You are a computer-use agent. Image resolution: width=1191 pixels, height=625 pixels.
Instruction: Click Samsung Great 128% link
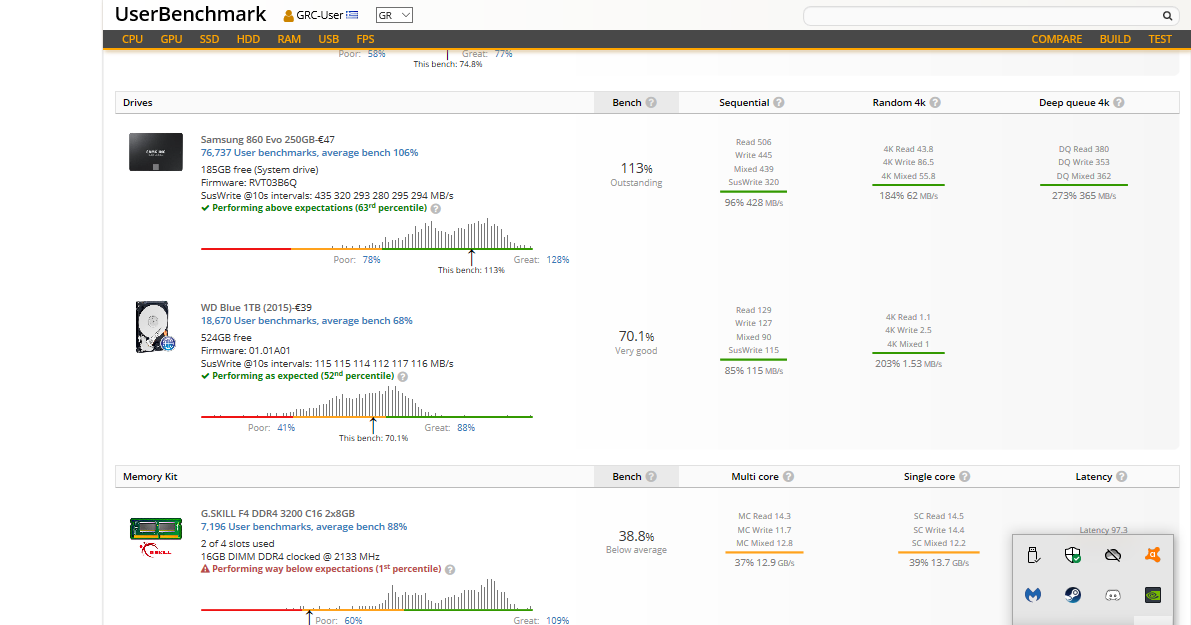(x=558, y=260)
